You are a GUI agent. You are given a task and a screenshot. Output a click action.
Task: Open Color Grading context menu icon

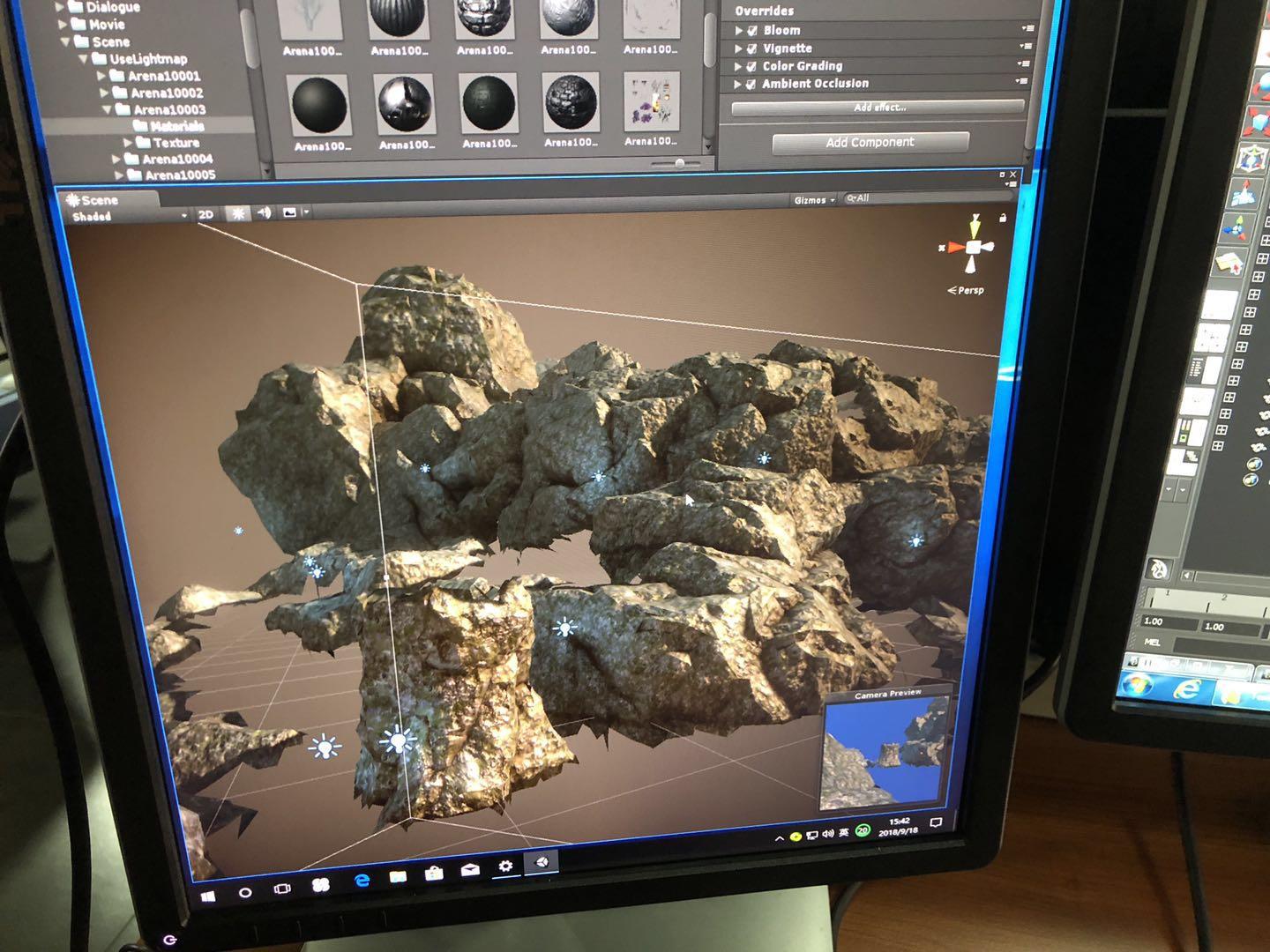coord(1023,63)
